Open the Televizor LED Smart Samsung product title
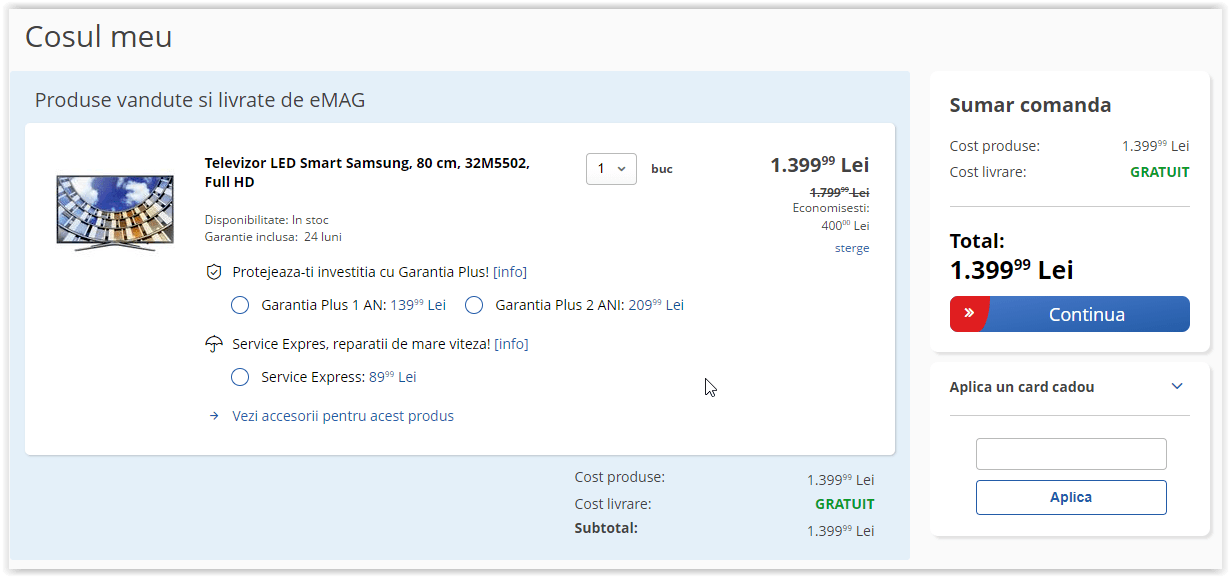This screenshot has width=1230, height=577. point(367,172)
